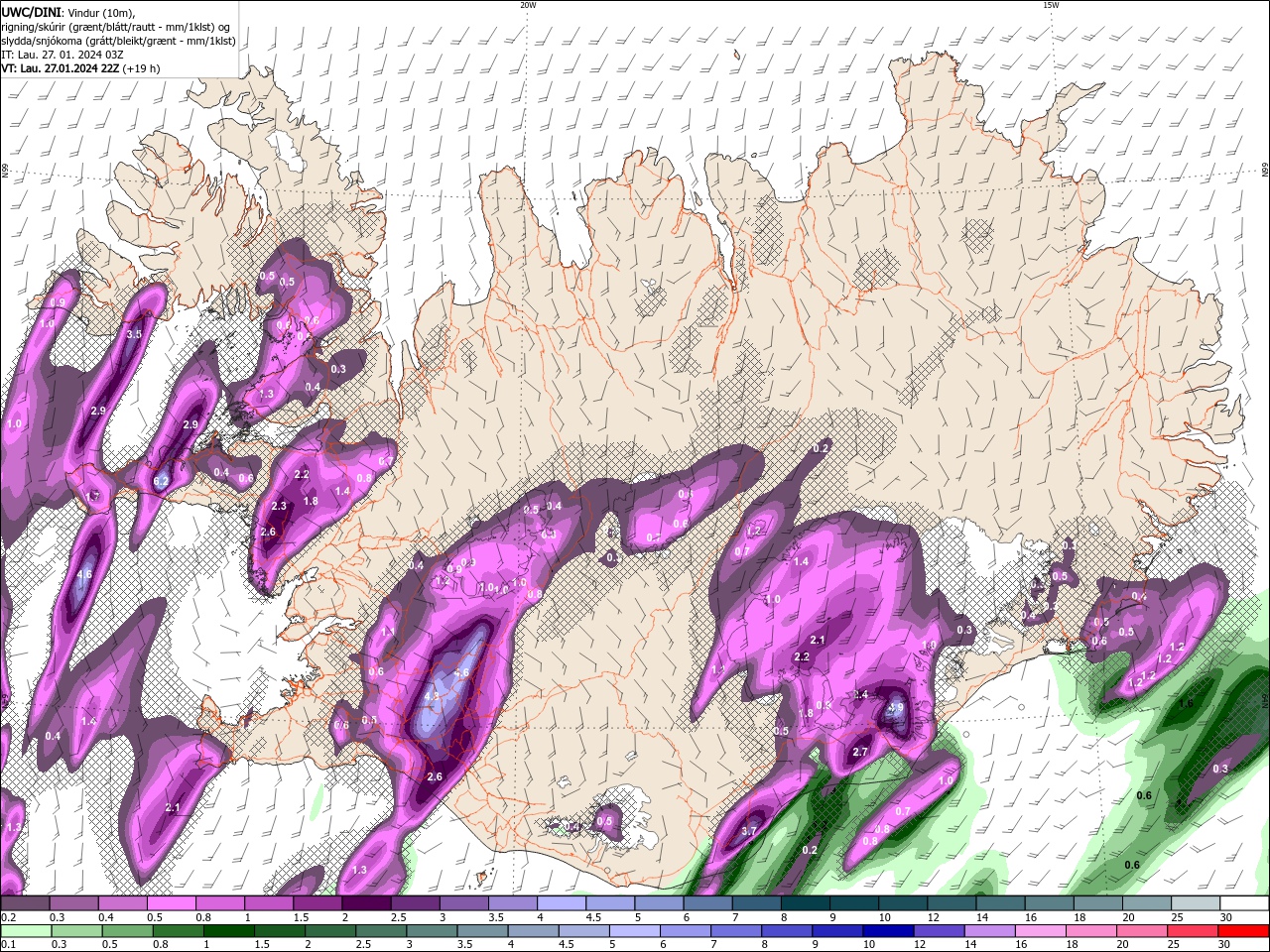Screen dimensions: 1270x952
Task: Pick the darkest green 1 swatch in rain scale
Action: (228, 931)
